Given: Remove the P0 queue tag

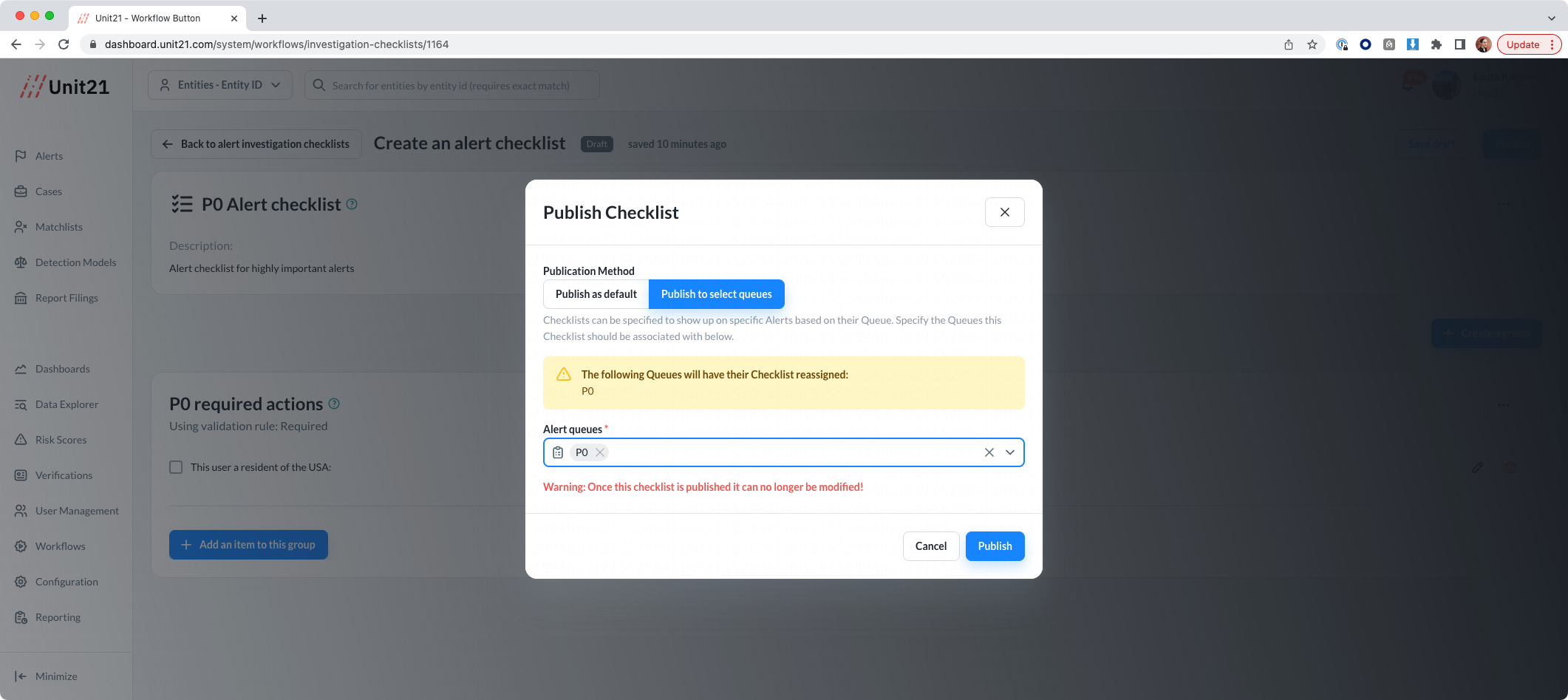Looking at the screenshot, I should click(x=600, y=452).
